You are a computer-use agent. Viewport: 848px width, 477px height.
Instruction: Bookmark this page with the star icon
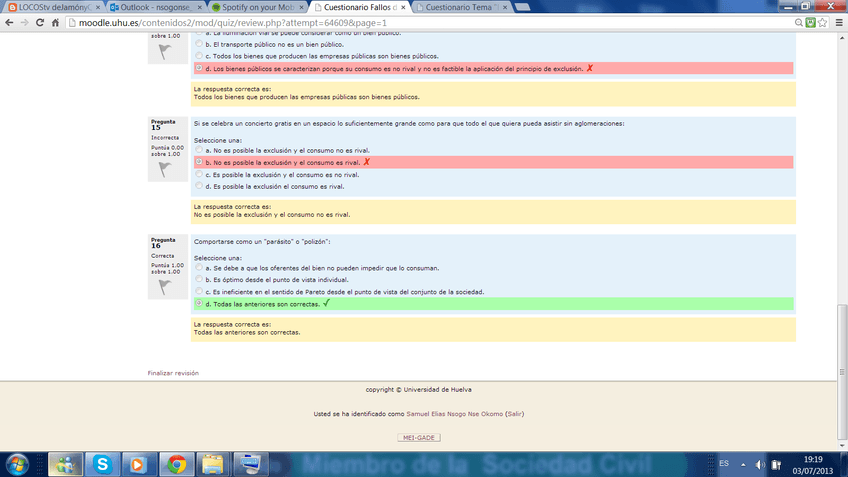823,23
